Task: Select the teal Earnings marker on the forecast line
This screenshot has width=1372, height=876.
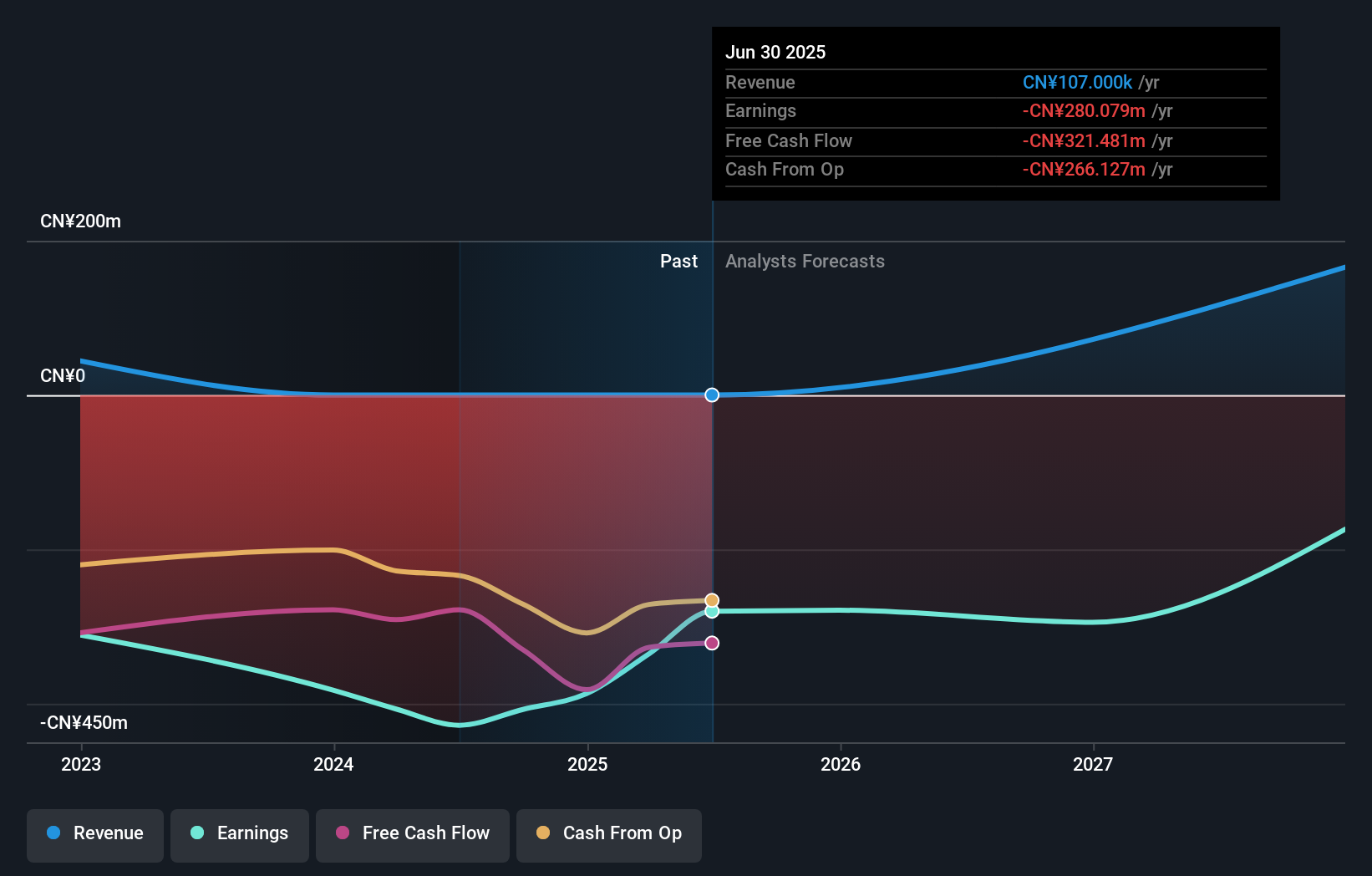Action: coord(711,612)
